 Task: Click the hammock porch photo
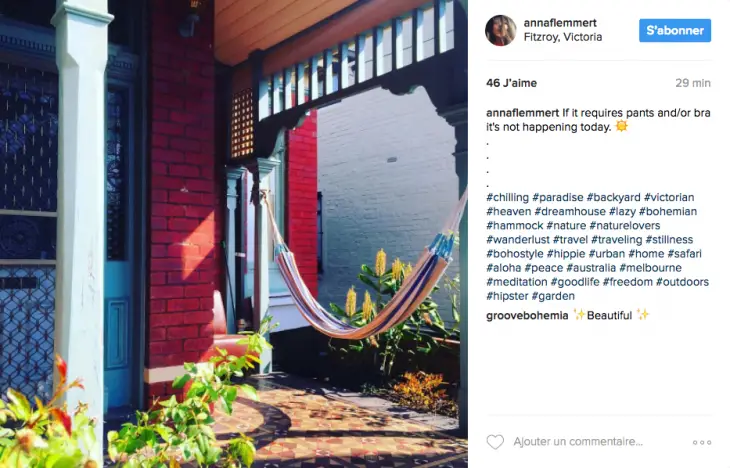tap(234, 234)
